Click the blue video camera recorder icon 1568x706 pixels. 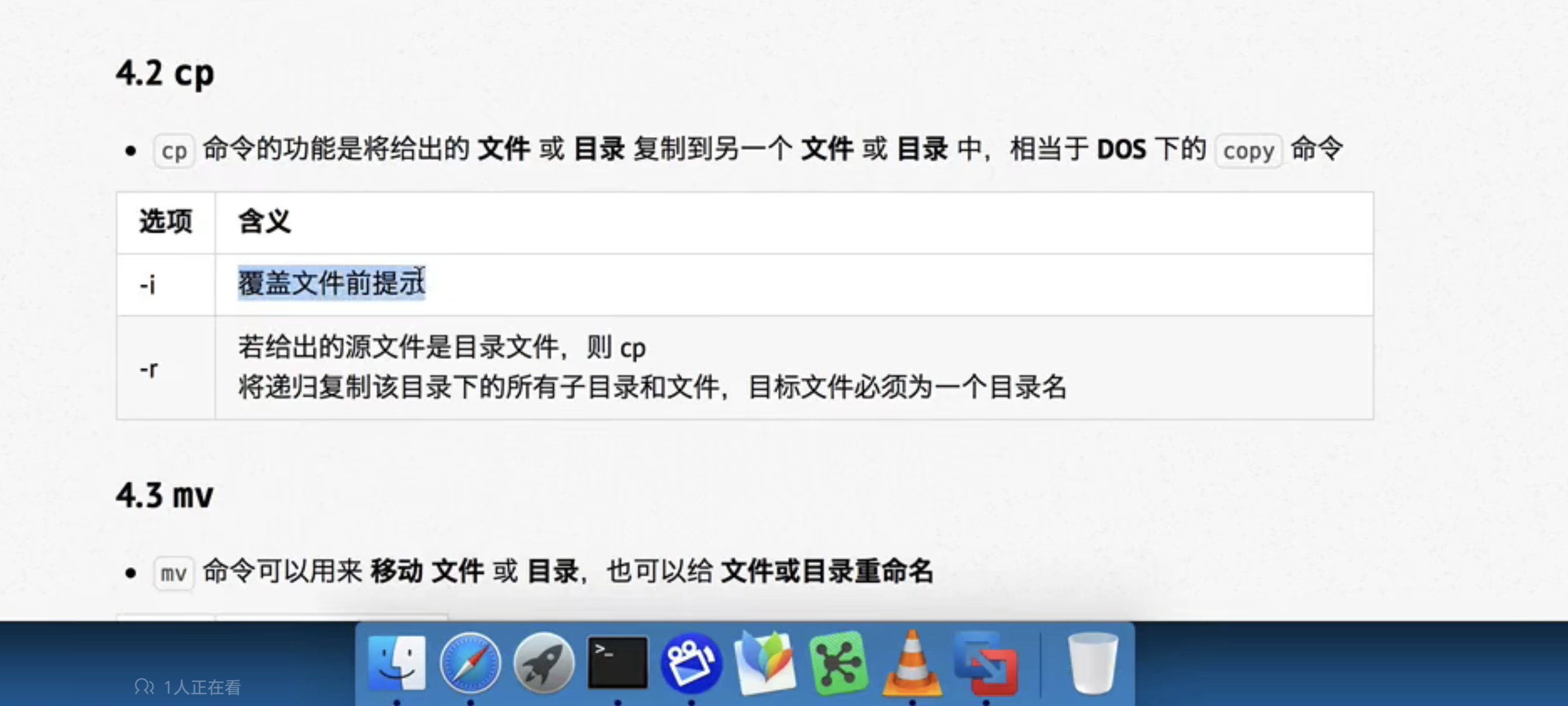(x=692, y=664)
